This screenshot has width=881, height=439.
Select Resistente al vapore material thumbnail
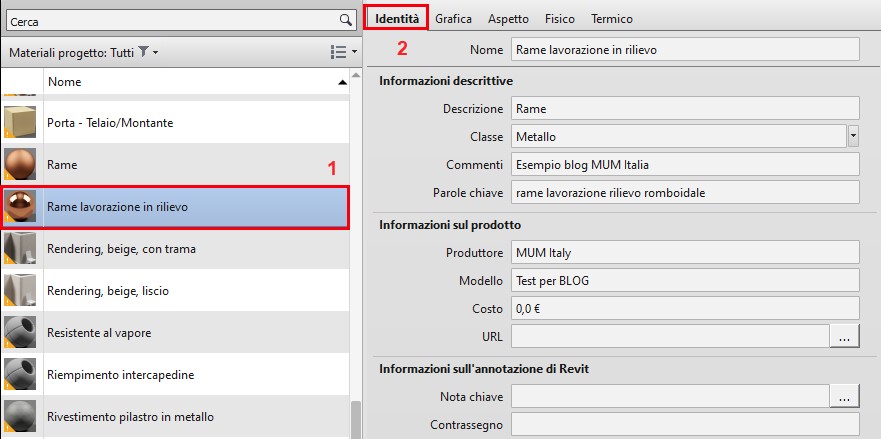(20, 332)
